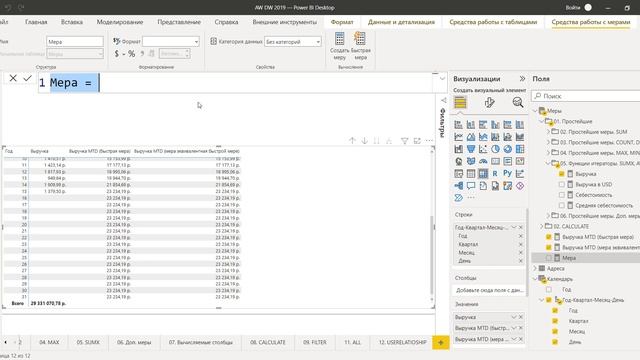Select the Q&A speech-bubble visual
The image size is (640, 360).
click(471, 186)
